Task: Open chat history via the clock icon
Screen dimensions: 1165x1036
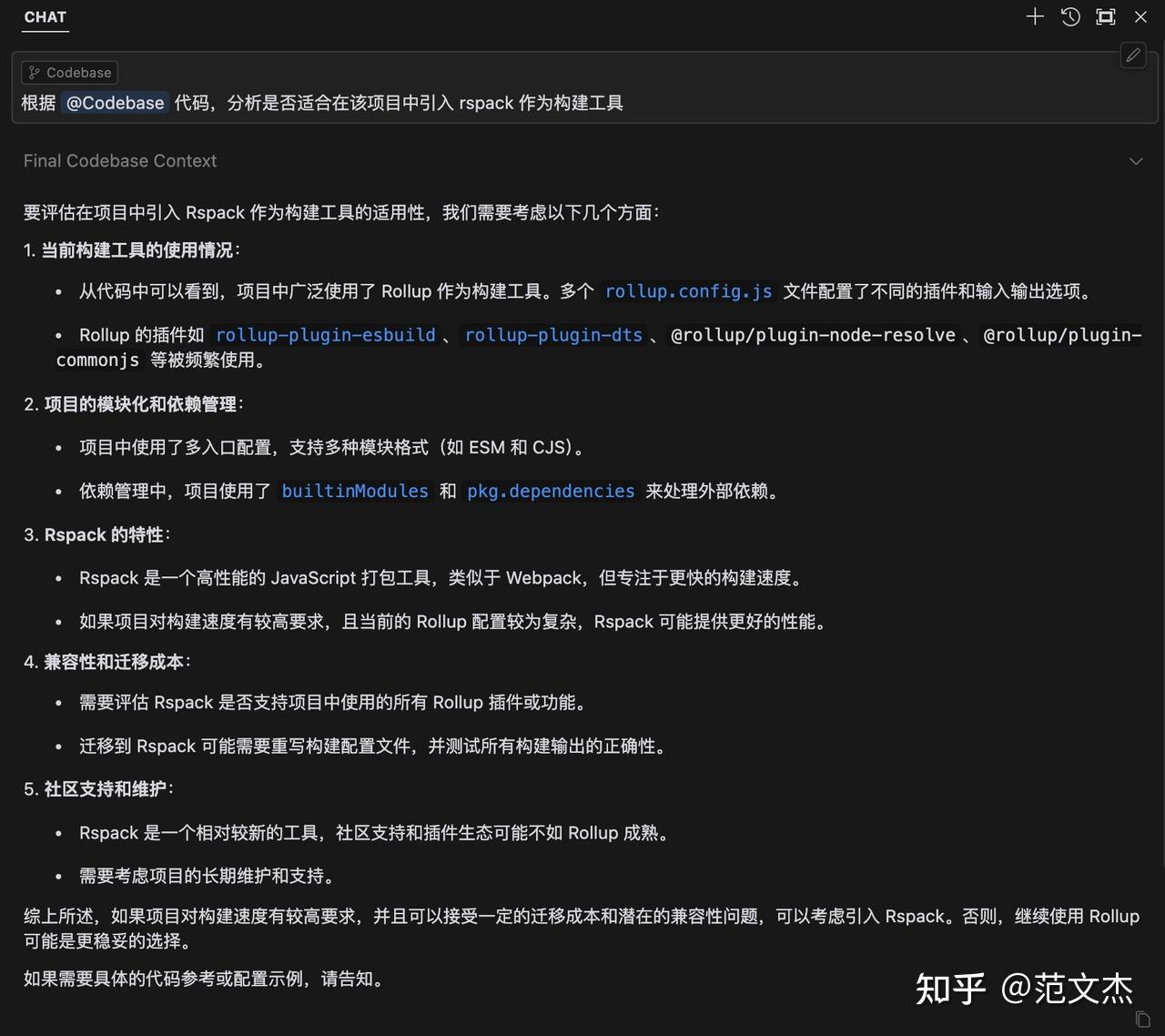Action: [1069, 16]
